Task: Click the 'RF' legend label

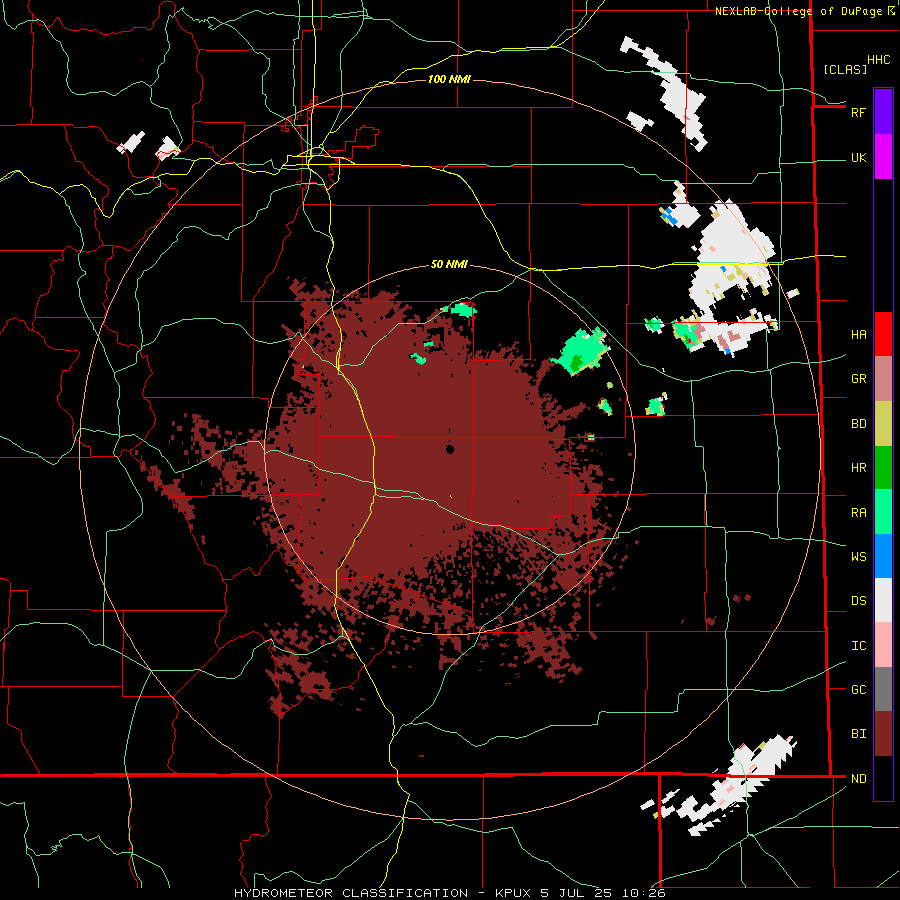Action: click(x=858, y=112)
